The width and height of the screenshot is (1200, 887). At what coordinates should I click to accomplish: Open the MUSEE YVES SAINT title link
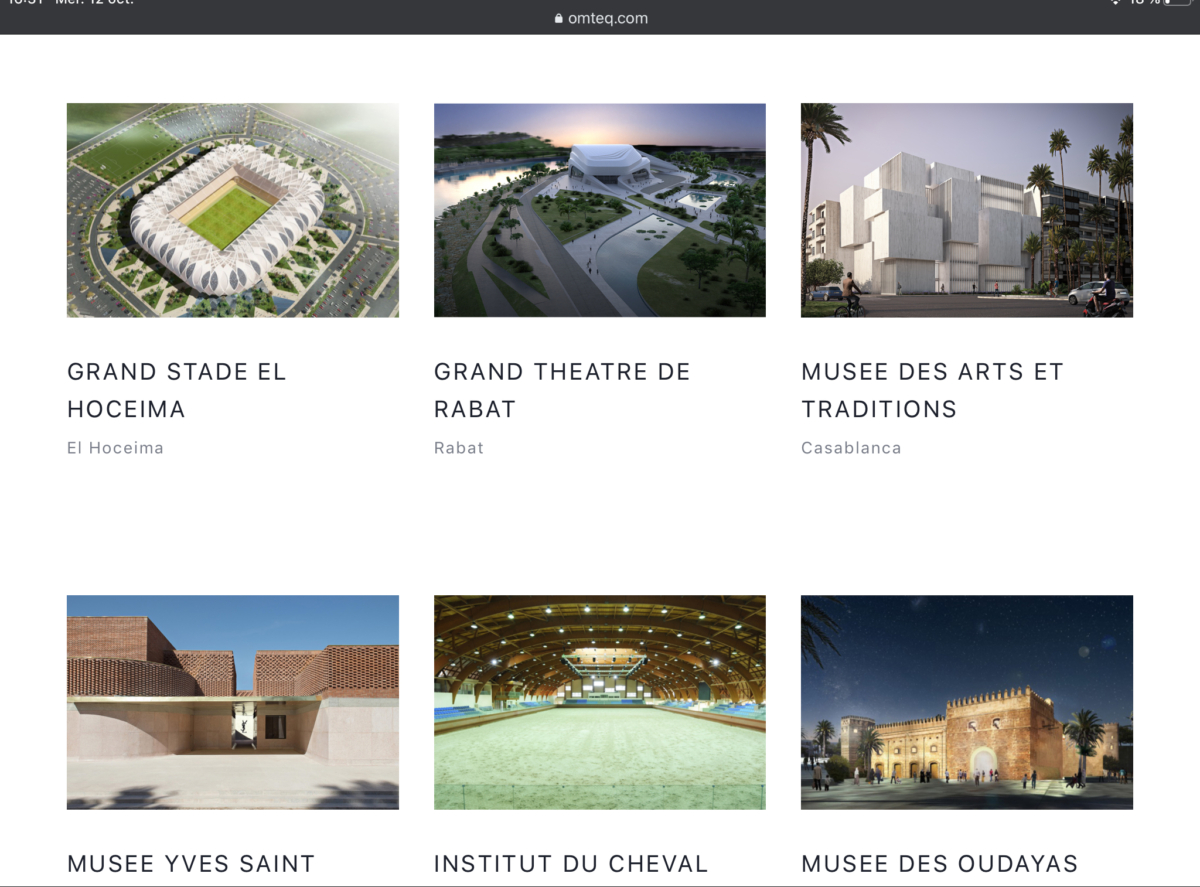[x=191, y=864]
